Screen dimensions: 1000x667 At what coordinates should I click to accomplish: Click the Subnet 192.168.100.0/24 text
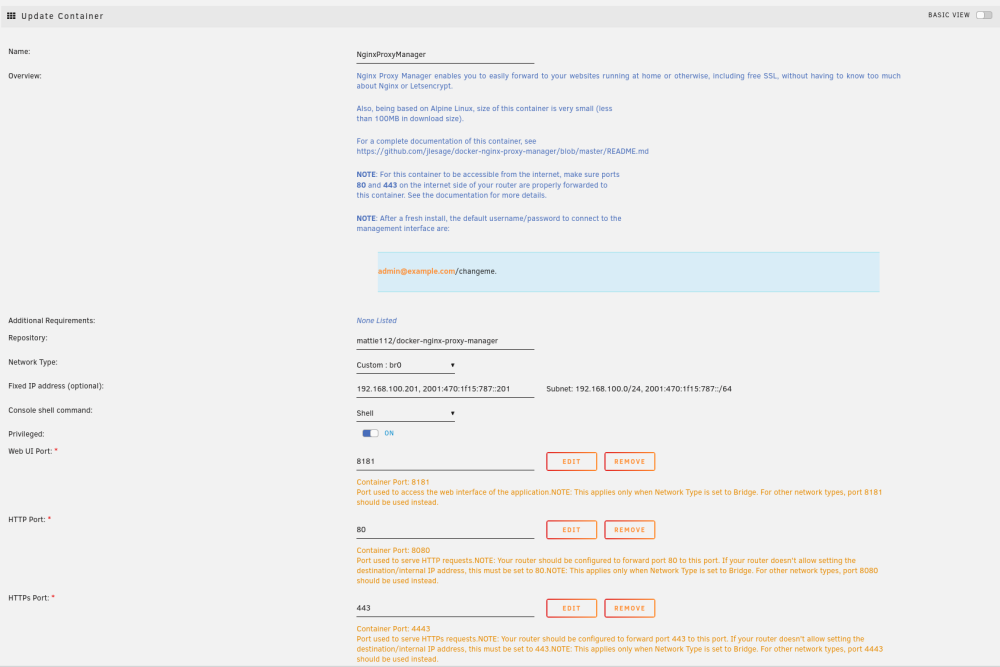click(x=638, y=389)
